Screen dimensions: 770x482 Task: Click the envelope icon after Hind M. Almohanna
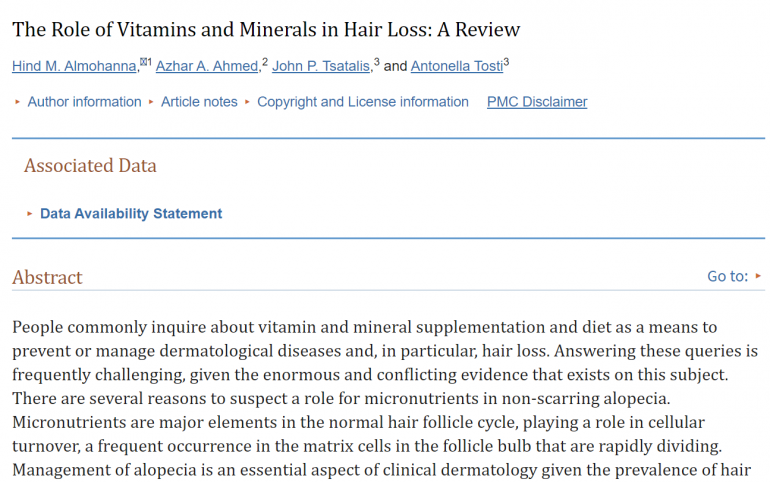[x=143, y=61]
